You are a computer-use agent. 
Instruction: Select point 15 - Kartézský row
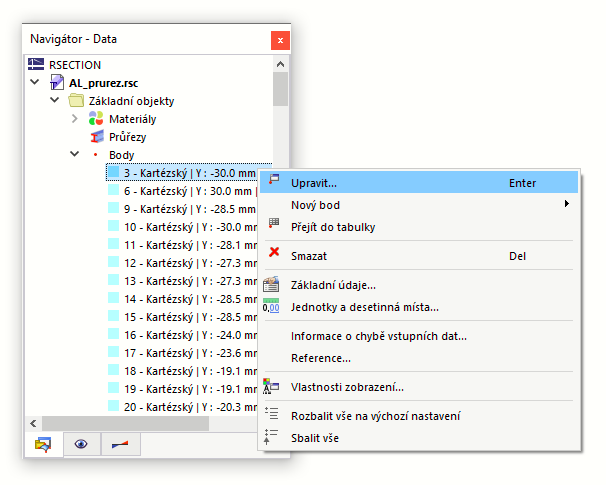(182, 317)
